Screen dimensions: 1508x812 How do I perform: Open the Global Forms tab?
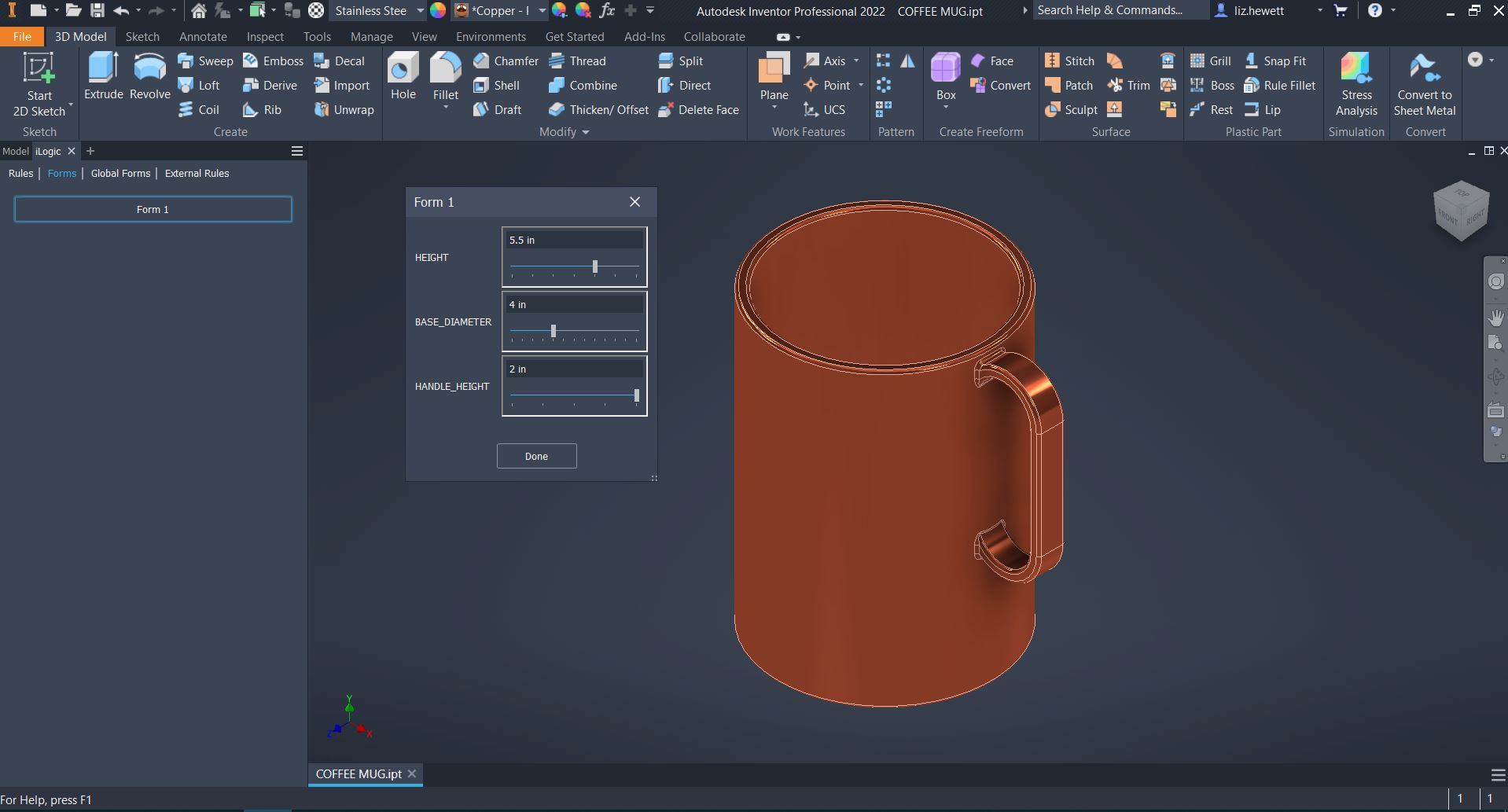point(120,174)
